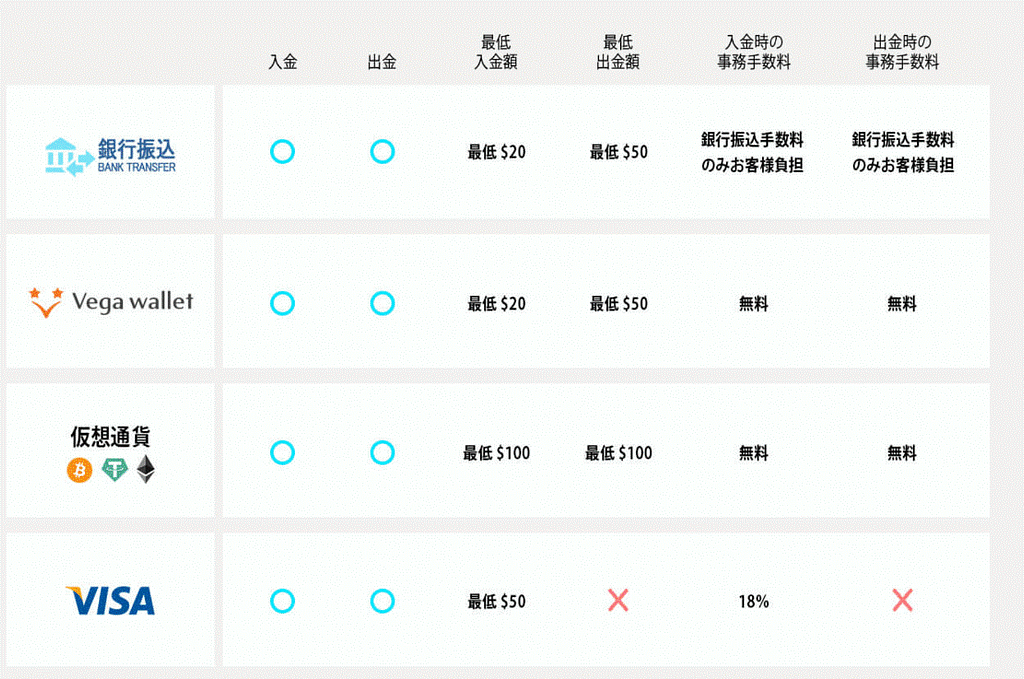Screen dimensions: 1024x679
Task: Click the red X in VISA withdrawal fee
Action: (902, 601)
